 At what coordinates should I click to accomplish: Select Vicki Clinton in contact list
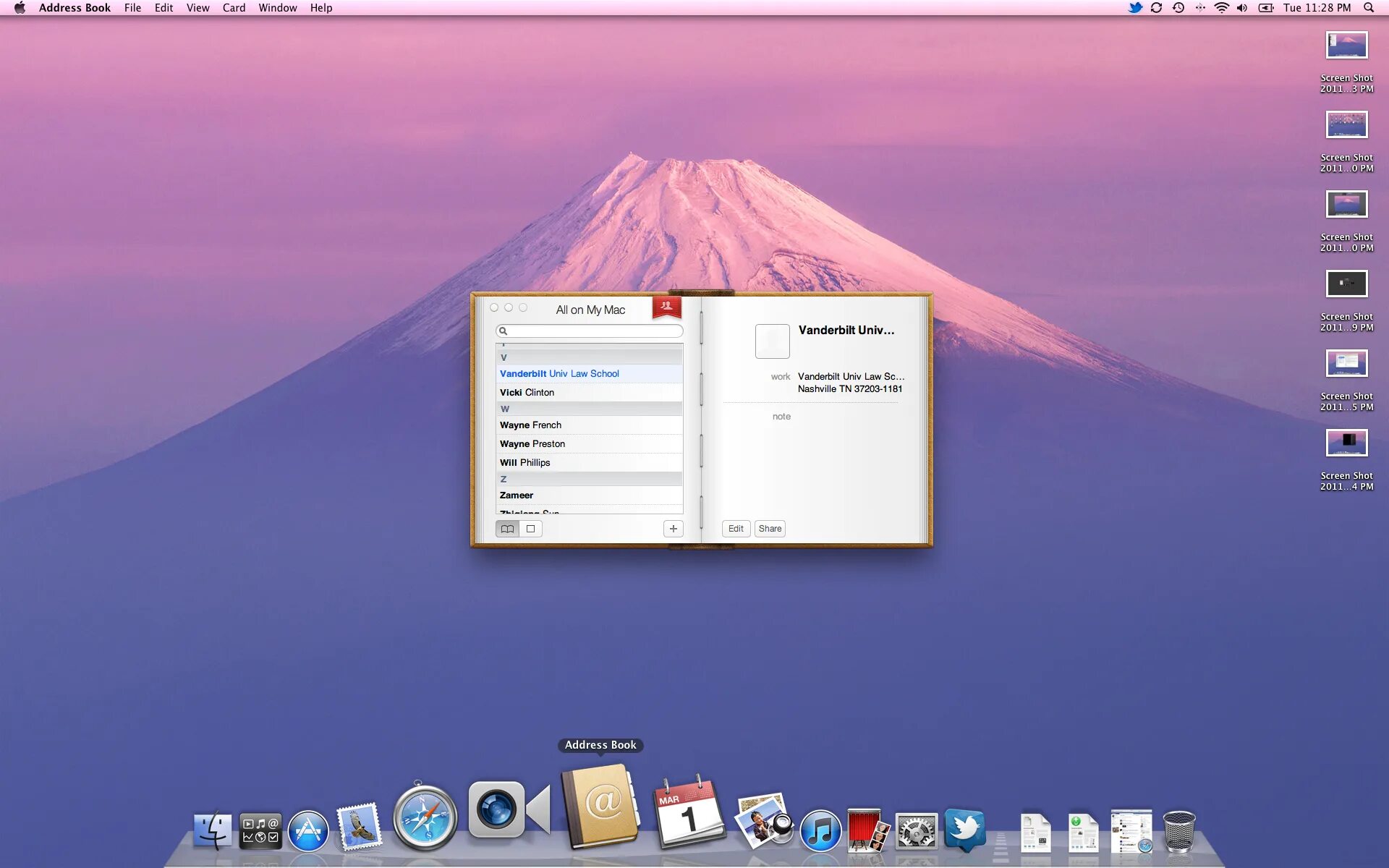527,393
